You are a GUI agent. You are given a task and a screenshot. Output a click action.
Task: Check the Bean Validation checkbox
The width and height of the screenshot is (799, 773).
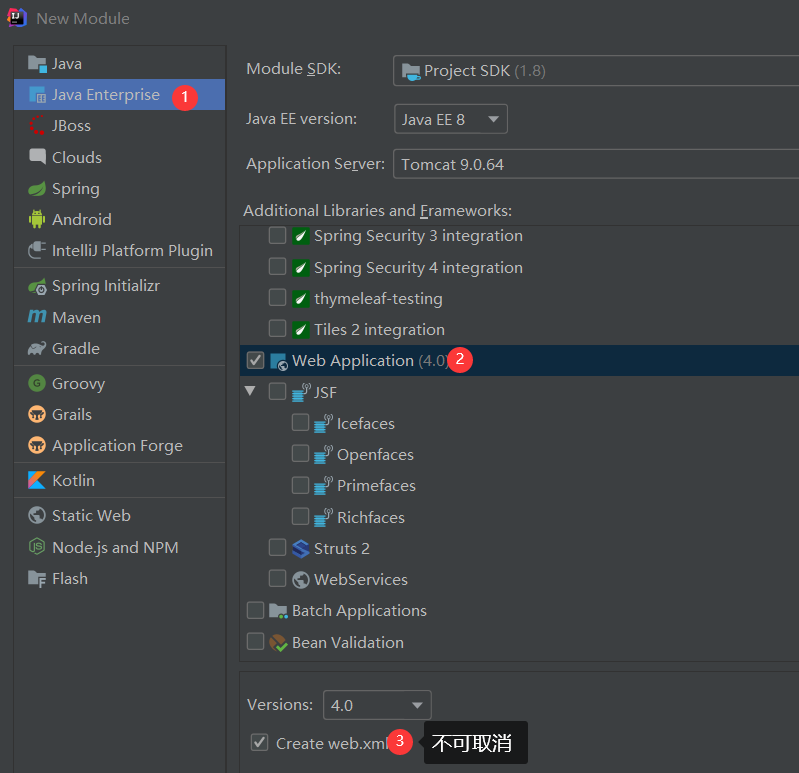255,641
